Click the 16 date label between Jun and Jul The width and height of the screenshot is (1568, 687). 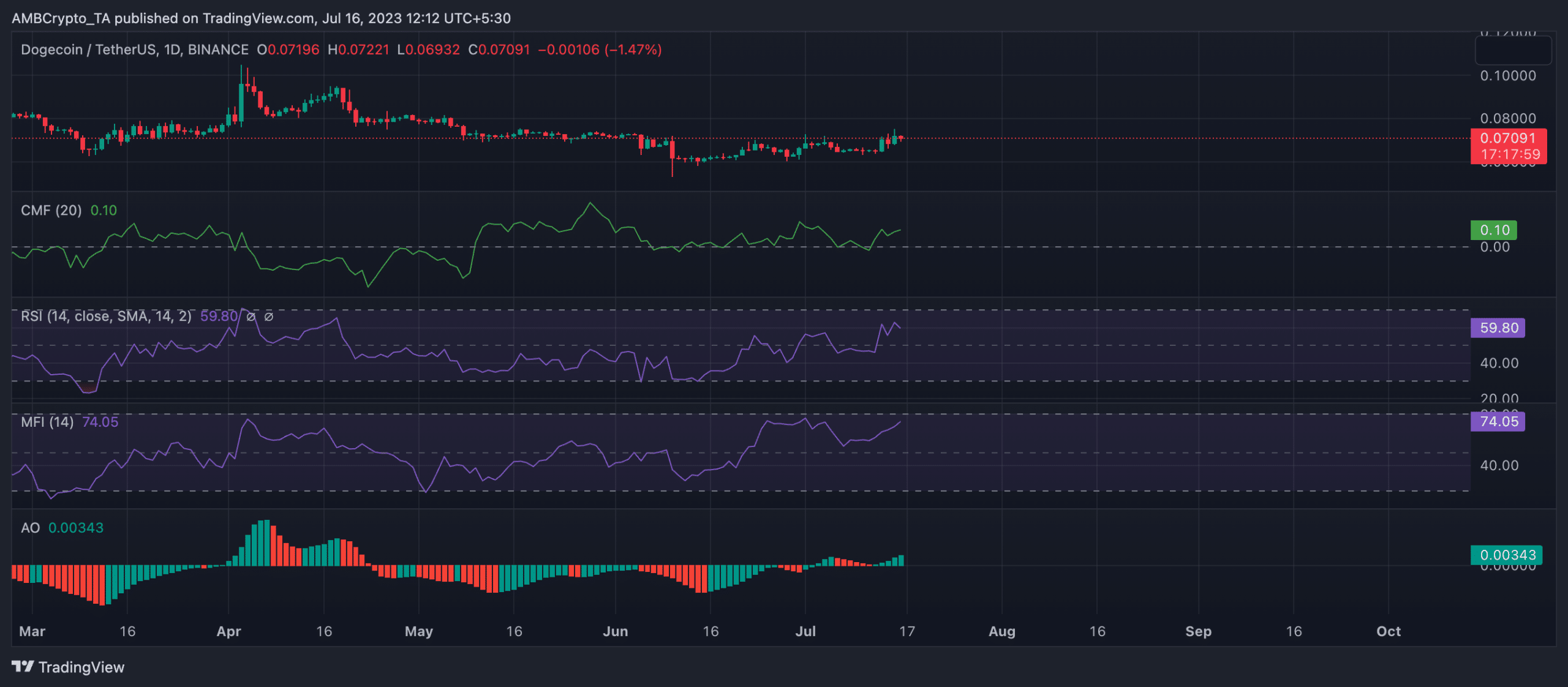(710, 631)
